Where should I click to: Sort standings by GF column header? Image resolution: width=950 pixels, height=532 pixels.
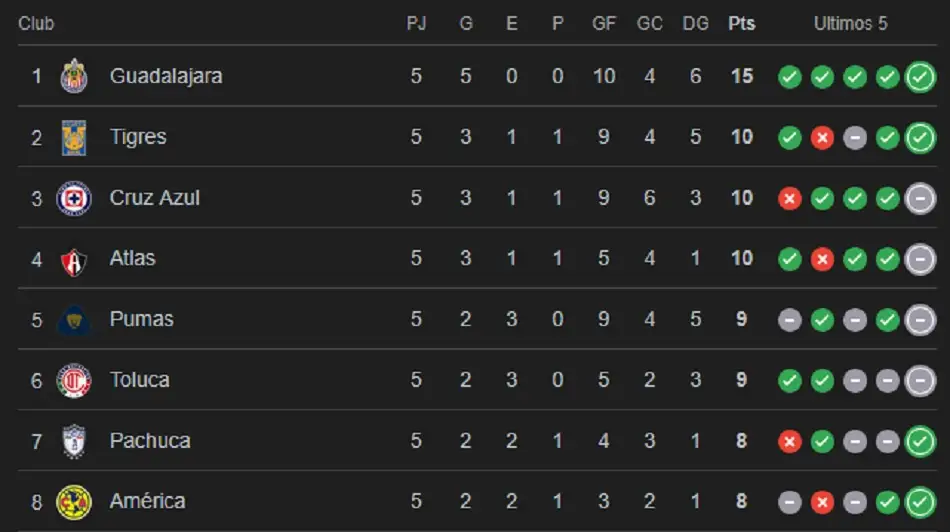(604, 24)
